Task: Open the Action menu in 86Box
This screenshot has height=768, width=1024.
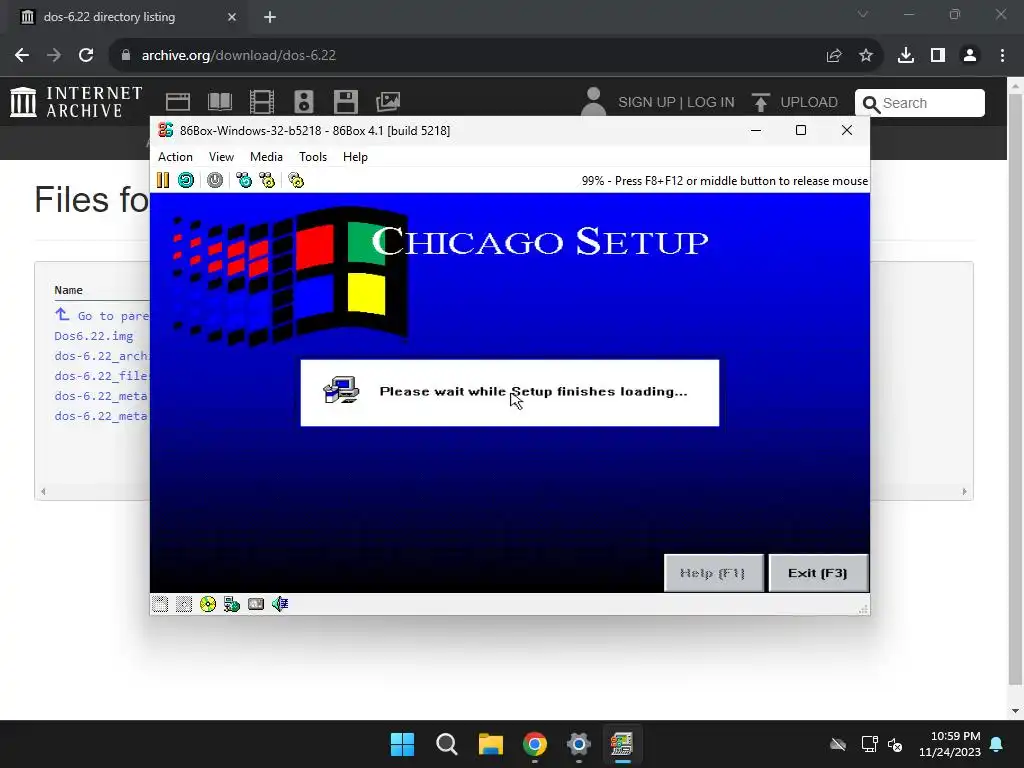Action: point(175,157)
